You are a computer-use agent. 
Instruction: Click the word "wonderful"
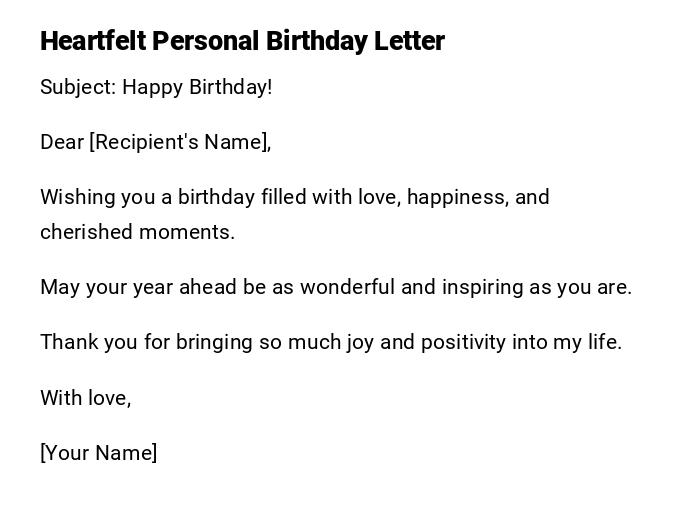(347, 287)
